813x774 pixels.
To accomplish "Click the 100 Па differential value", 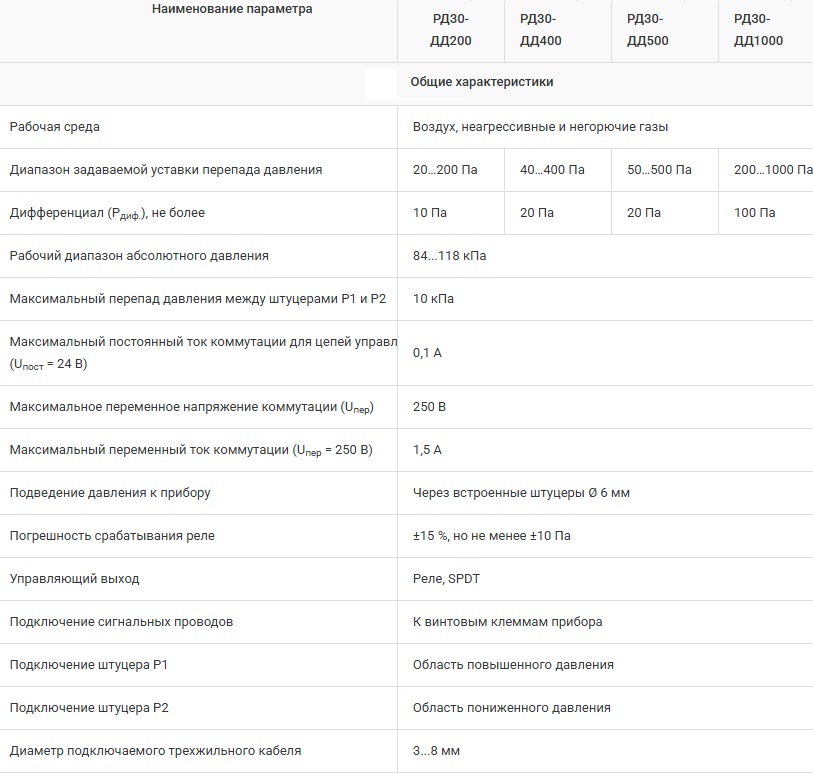I will (x=754, y=213).
